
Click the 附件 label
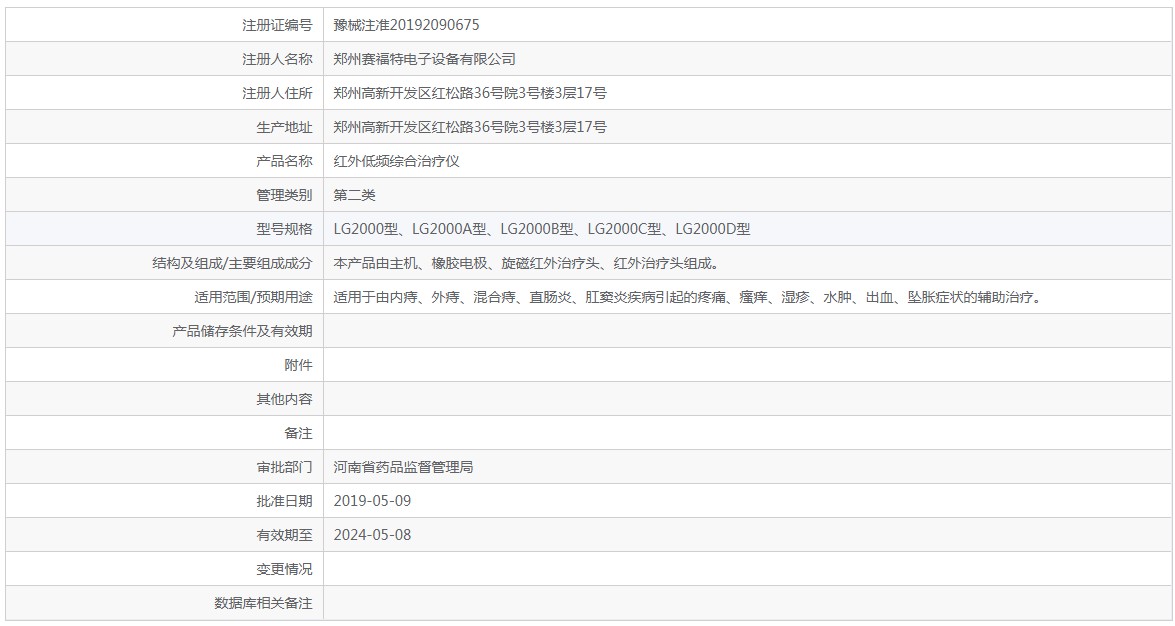pyautogui.click(x=298, y=365)
